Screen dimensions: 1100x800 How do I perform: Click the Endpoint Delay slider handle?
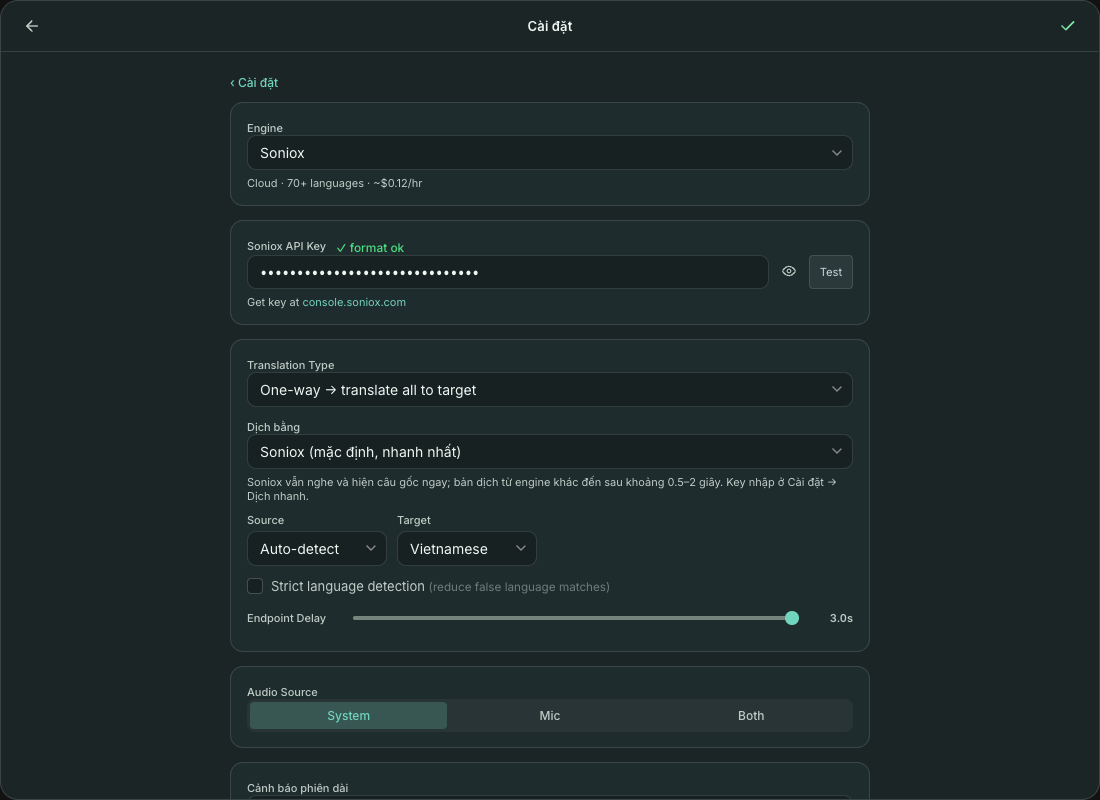(792, 618)
